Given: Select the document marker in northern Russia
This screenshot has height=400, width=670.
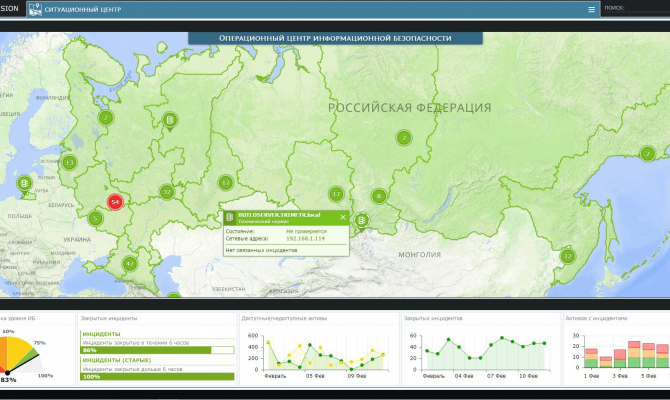Looking at the screenshot, I should click(171, 121).
